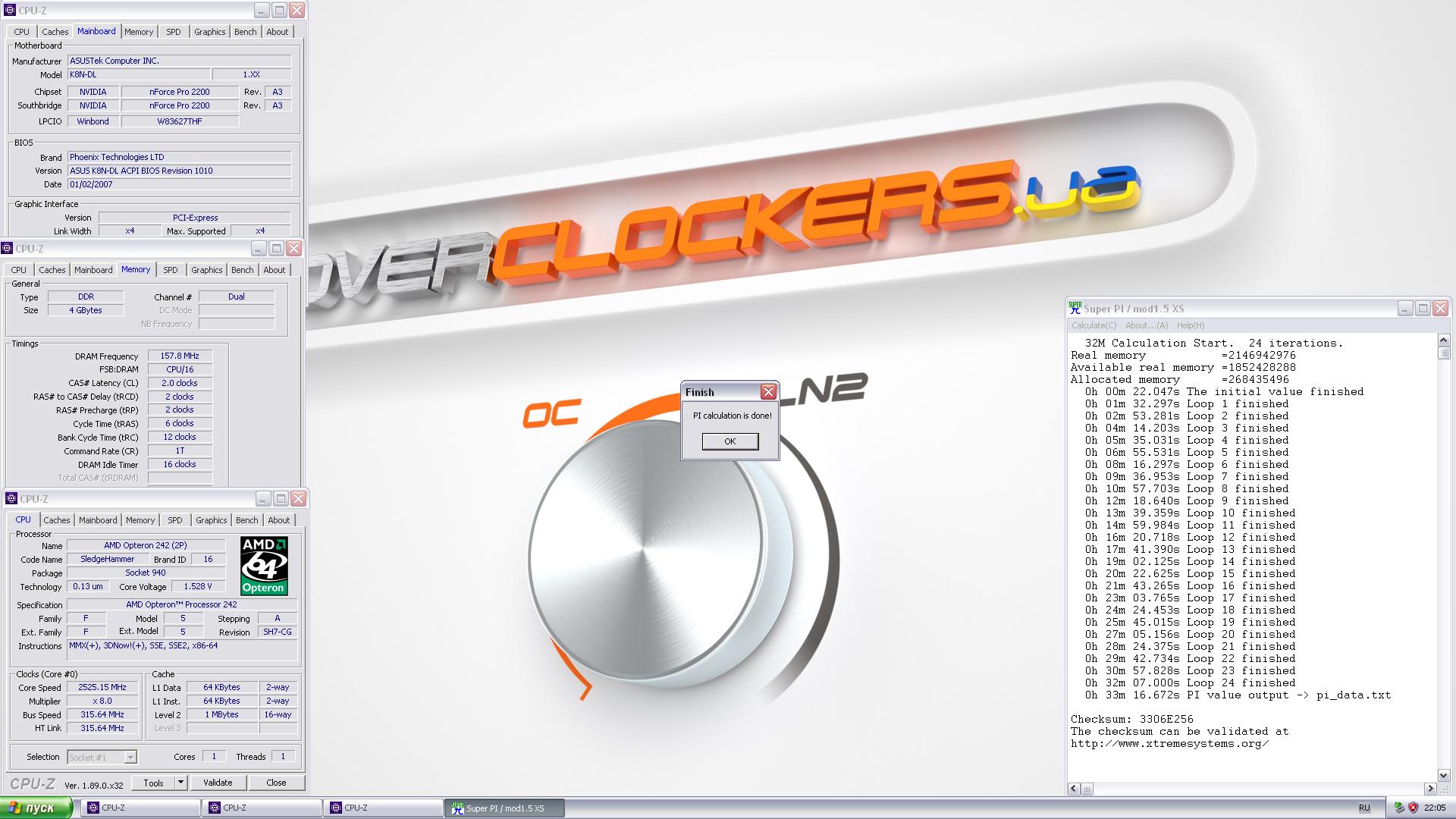
Task: Click the Bus Speed value 315.64 MHz
Action: coord(102,714)
